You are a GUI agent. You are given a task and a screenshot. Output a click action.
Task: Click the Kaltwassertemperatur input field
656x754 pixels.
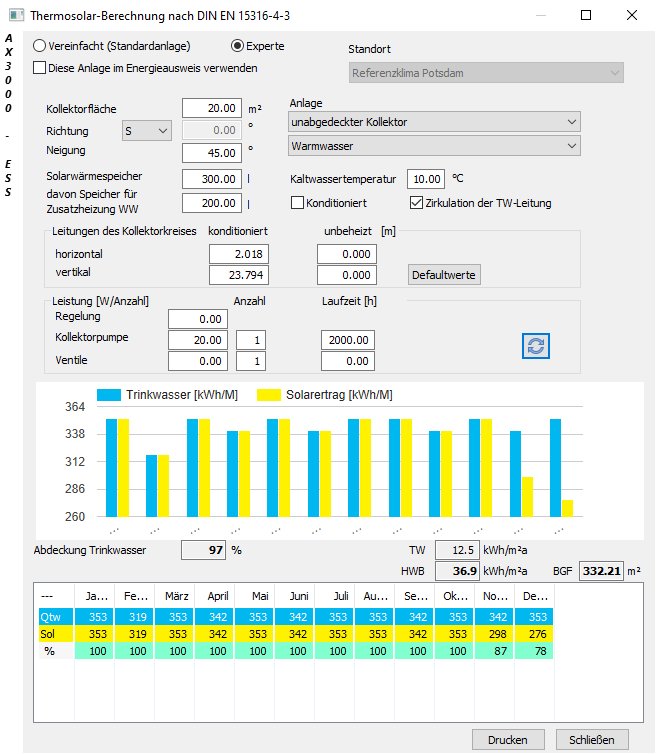point(426,179)
